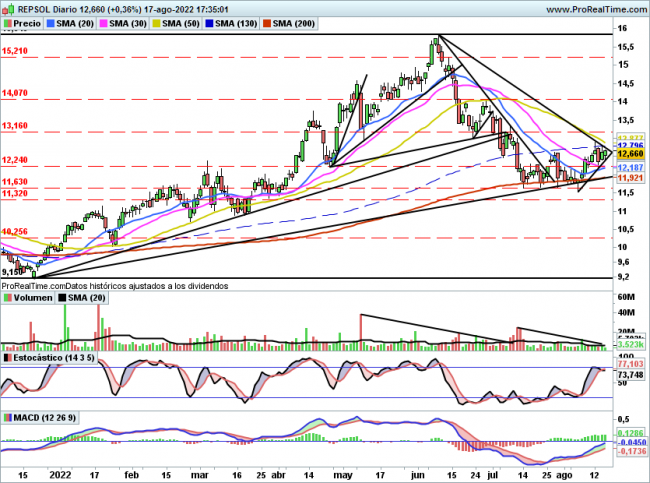Image resolution: width=650 pixels, height=483 pixels.
Task: Open the www.ProRealTime.com link
Action: click(589, 8)
